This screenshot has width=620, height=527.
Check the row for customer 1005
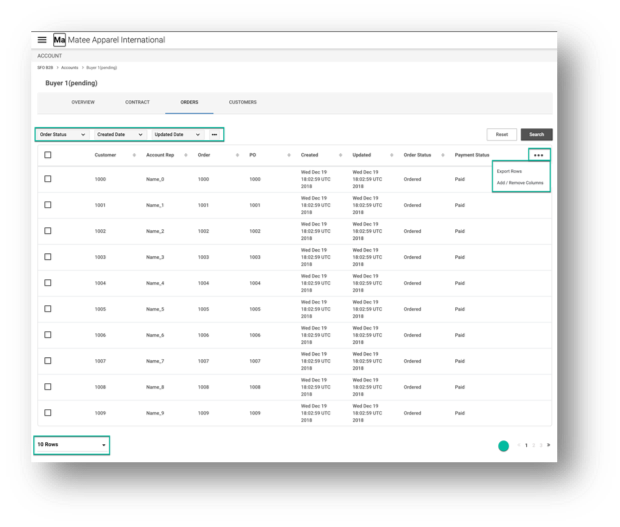point(48,308)
